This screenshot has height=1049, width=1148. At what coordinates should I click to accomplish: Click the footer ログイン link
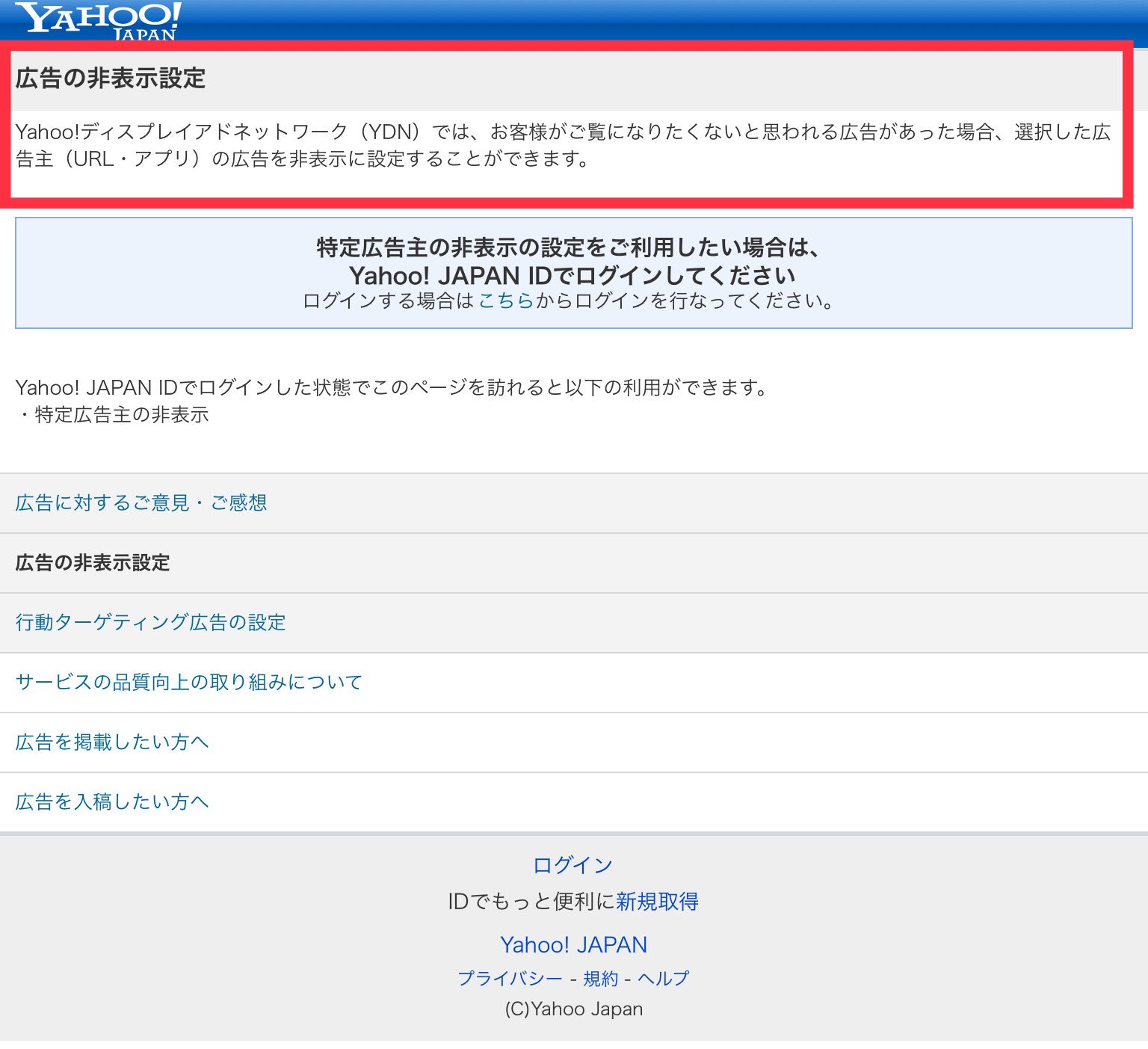(573, 865)
